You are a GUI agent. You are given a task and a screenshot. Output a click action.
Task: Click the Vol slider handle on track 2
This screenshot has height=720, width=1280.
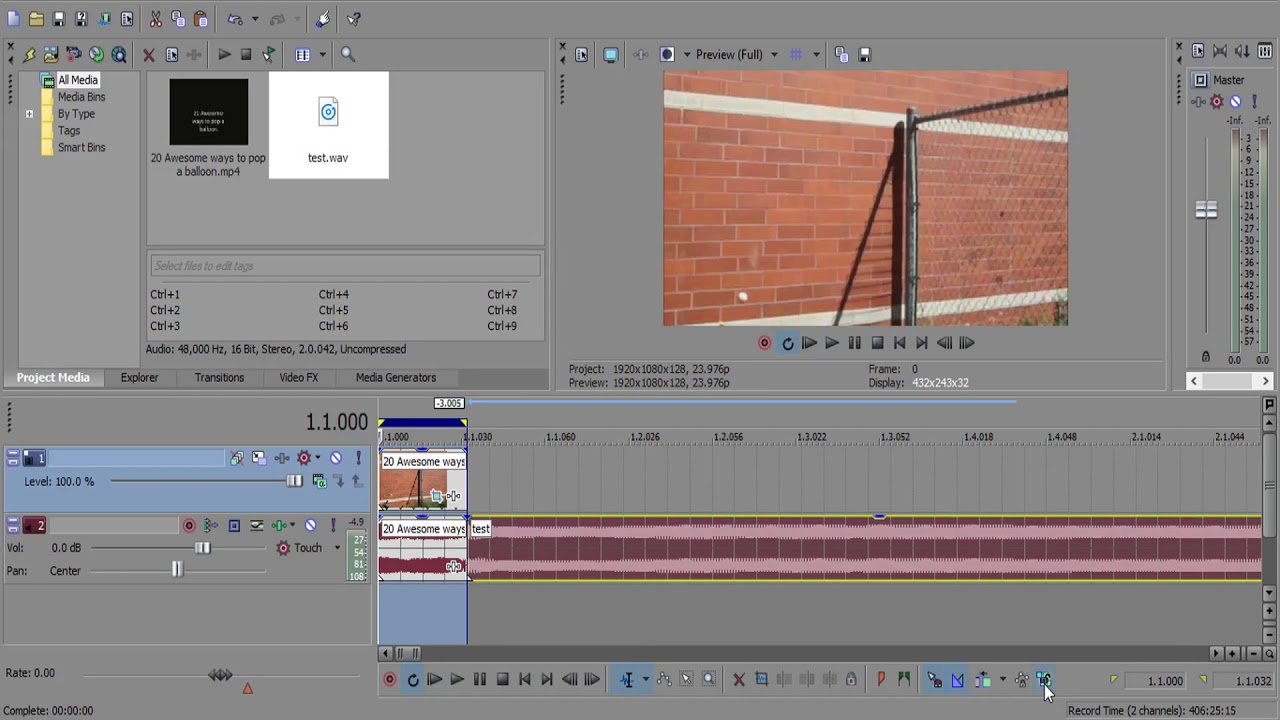[x=203, y=548]
